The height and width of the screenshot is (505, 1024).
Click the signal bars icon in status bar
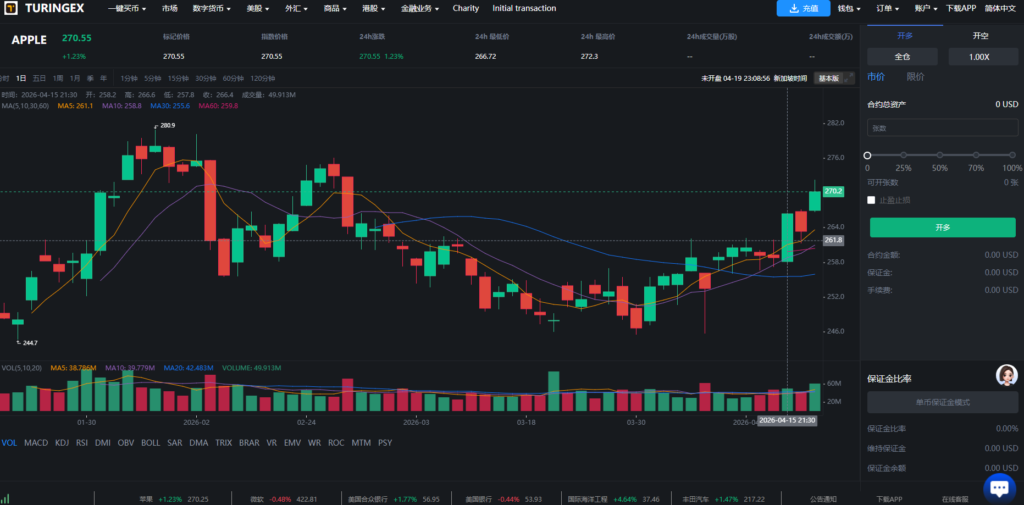click(6, 498)
